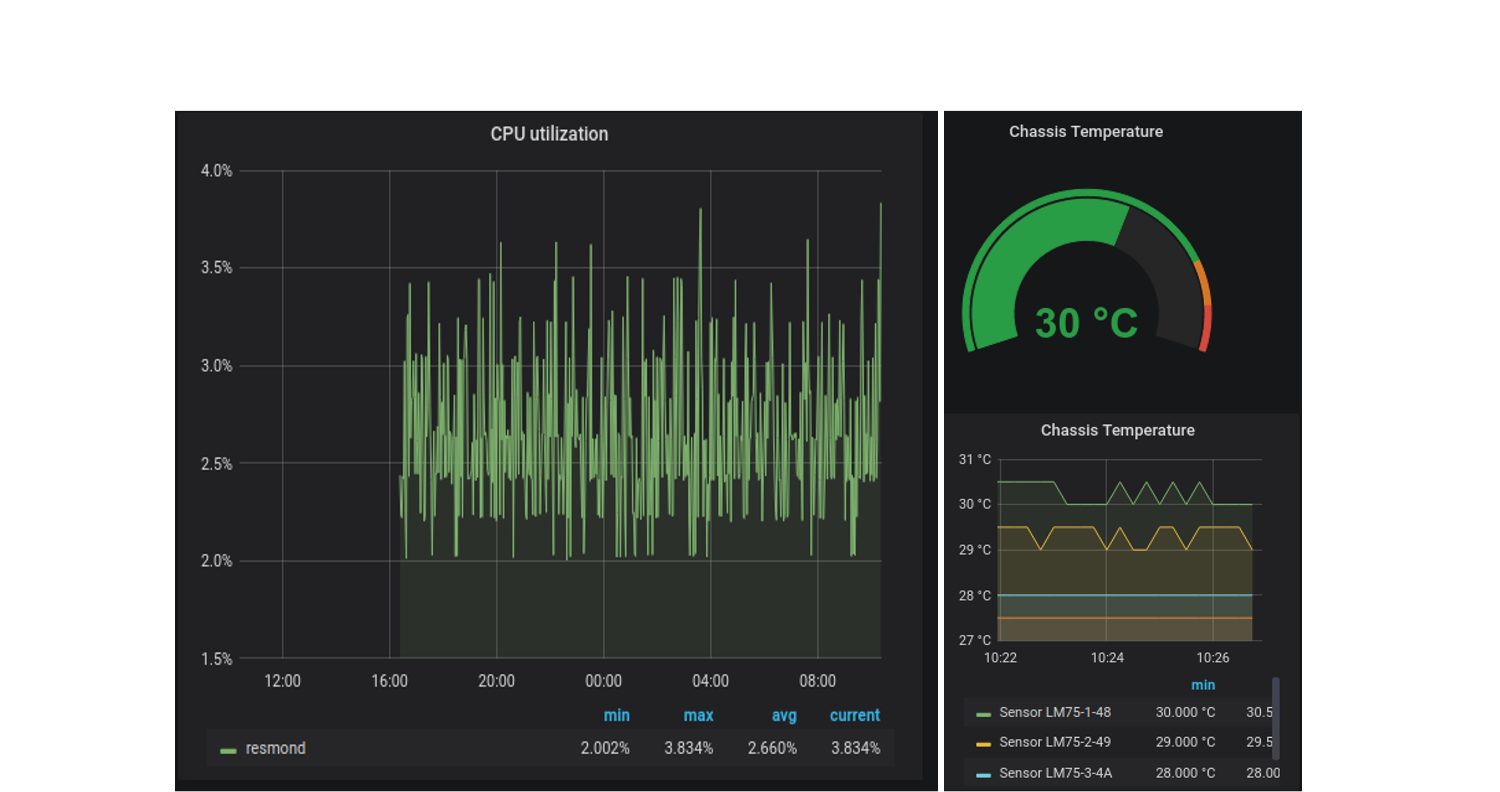Sort CPU legend by current column

point(855,716)
